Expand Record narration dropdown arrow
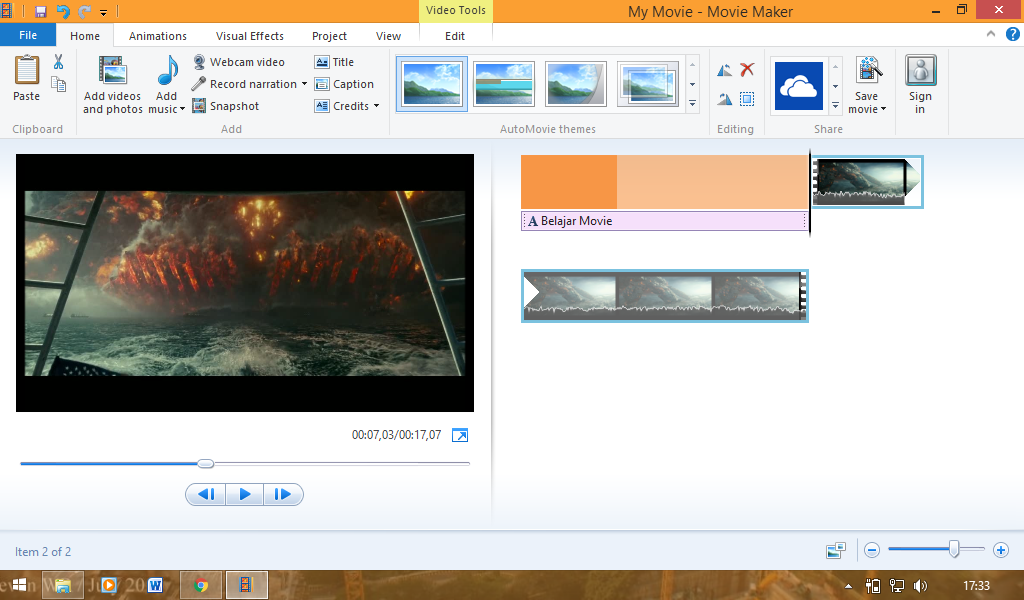 [x=304, y=84]
